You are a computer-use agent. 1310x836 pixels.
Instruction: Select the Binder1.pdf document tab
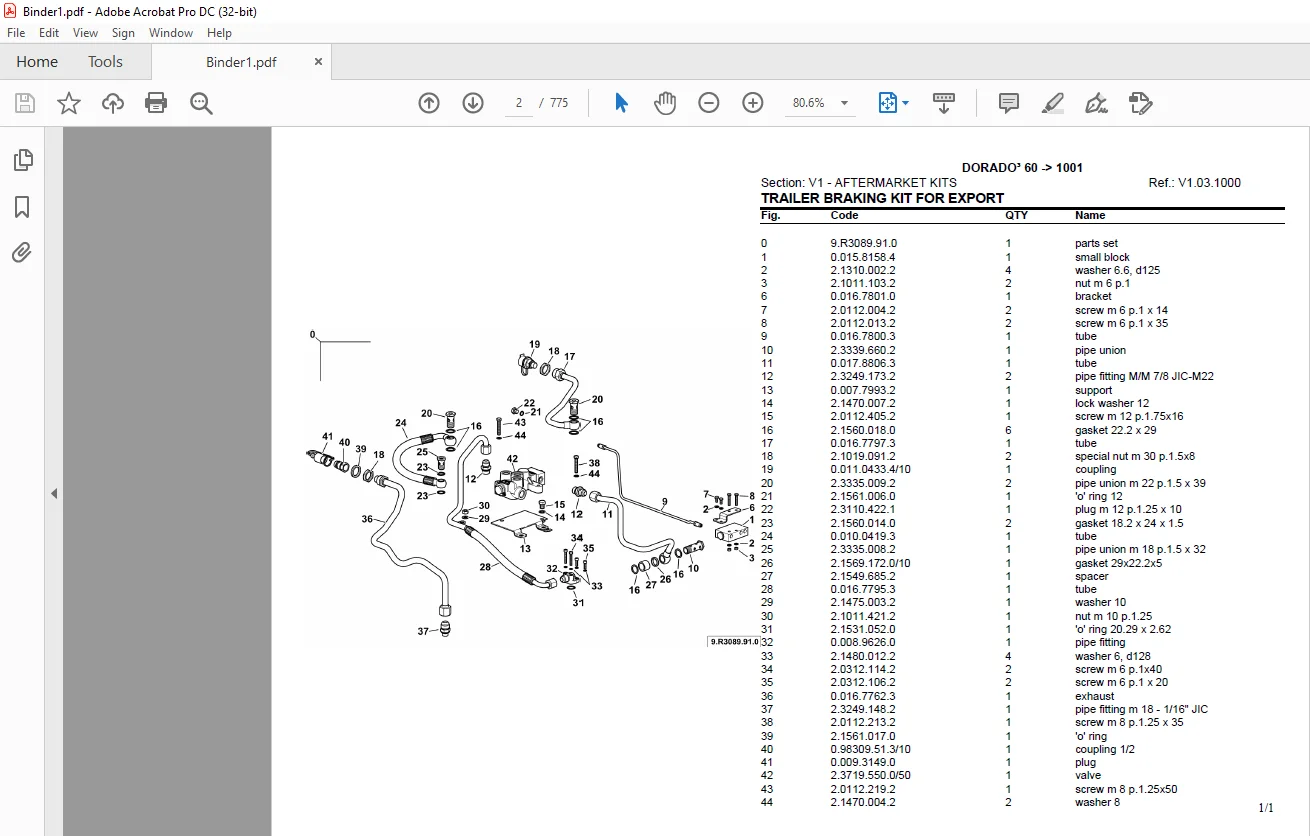pos(241,61)
